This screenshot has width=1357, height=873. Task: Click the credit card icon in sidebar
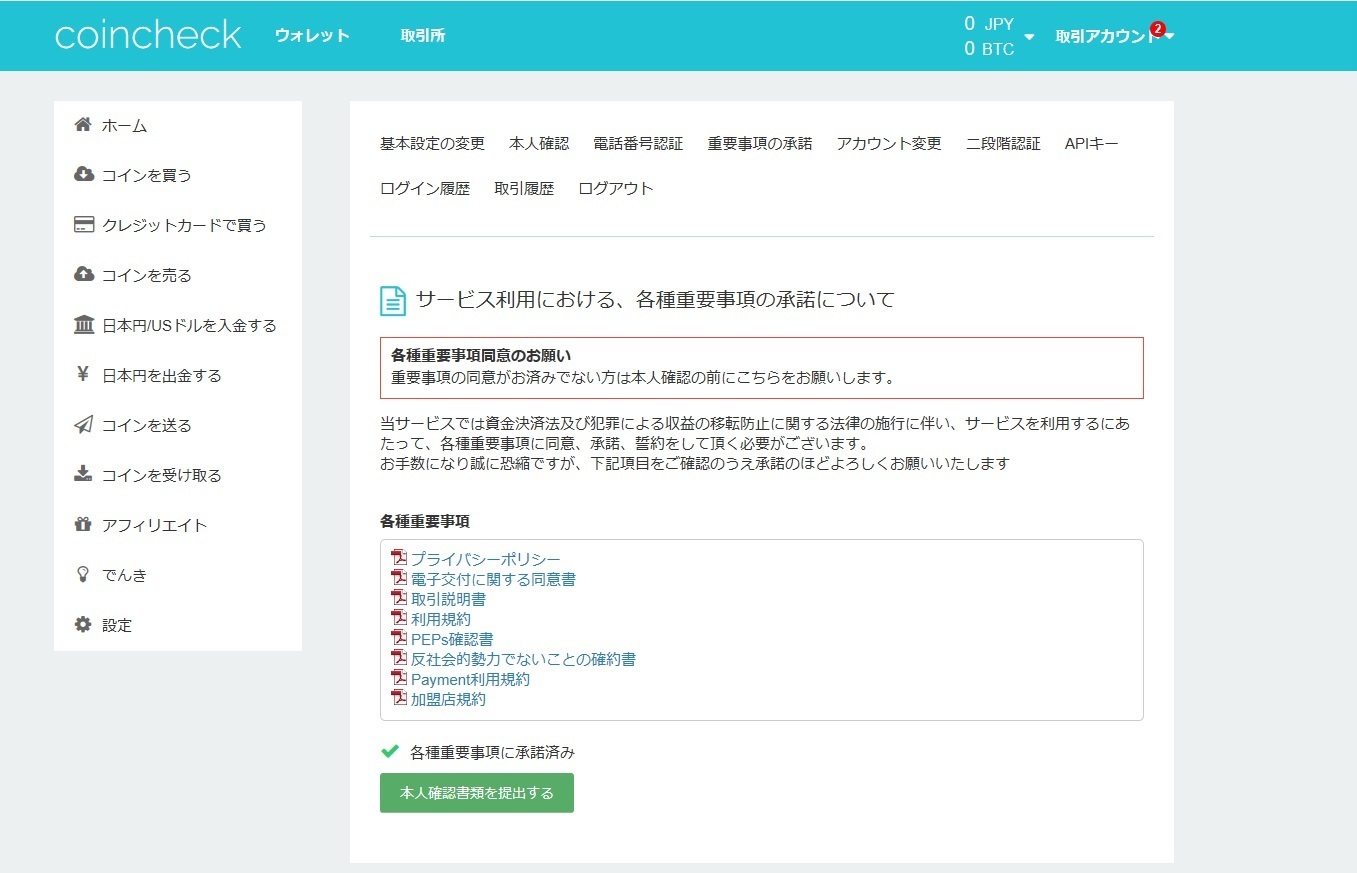[84, 225]
